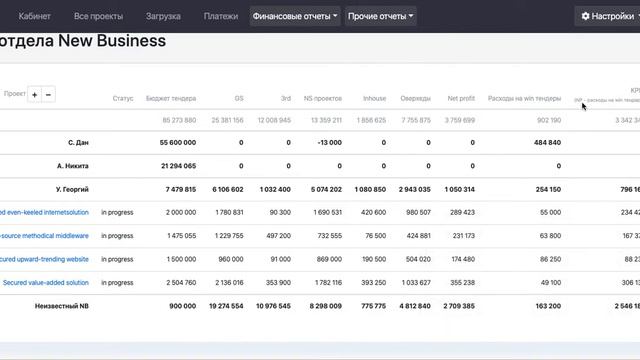The image size is (640, 360).
Task: Open the Финансовые отчеты dropdown
Action: pyautogui.click(x=295, y=16)
